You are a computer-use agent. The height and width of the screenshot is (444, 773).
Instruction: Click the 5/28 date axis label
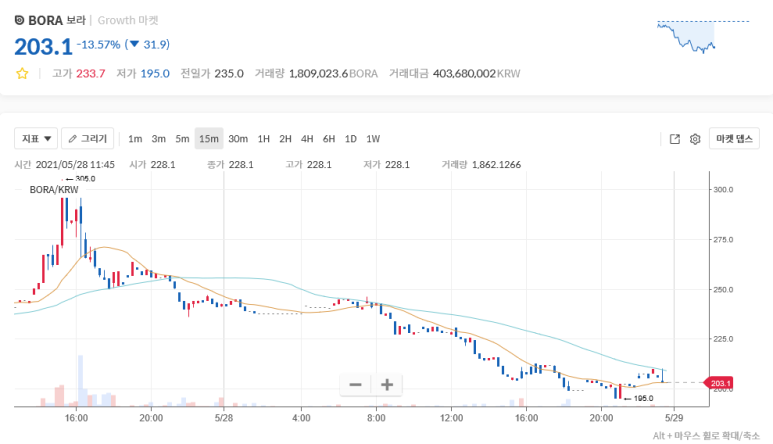(x=224, y=418)
